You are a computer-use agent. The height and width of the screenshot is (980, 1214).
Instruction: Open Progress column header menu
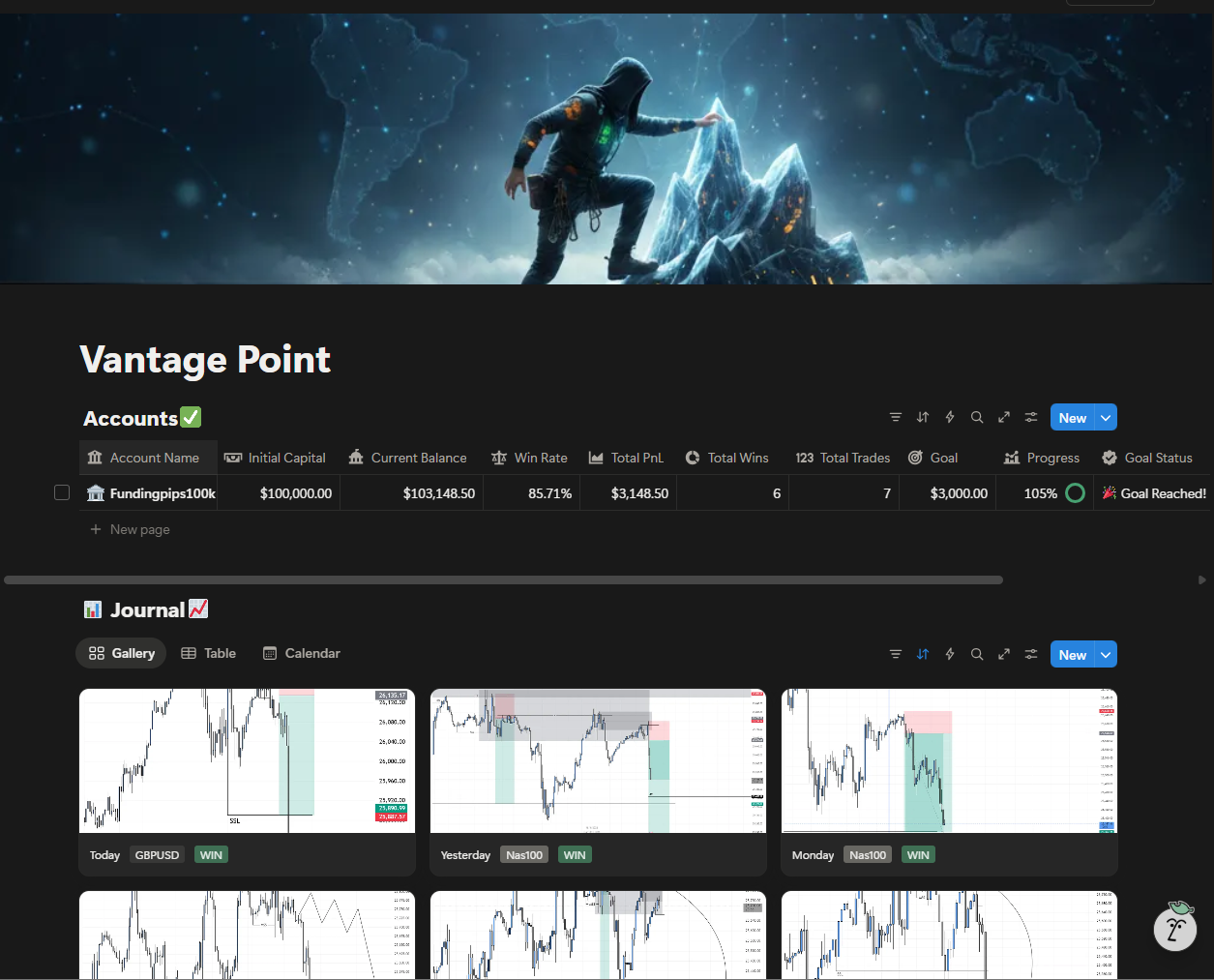(1044, 458)
